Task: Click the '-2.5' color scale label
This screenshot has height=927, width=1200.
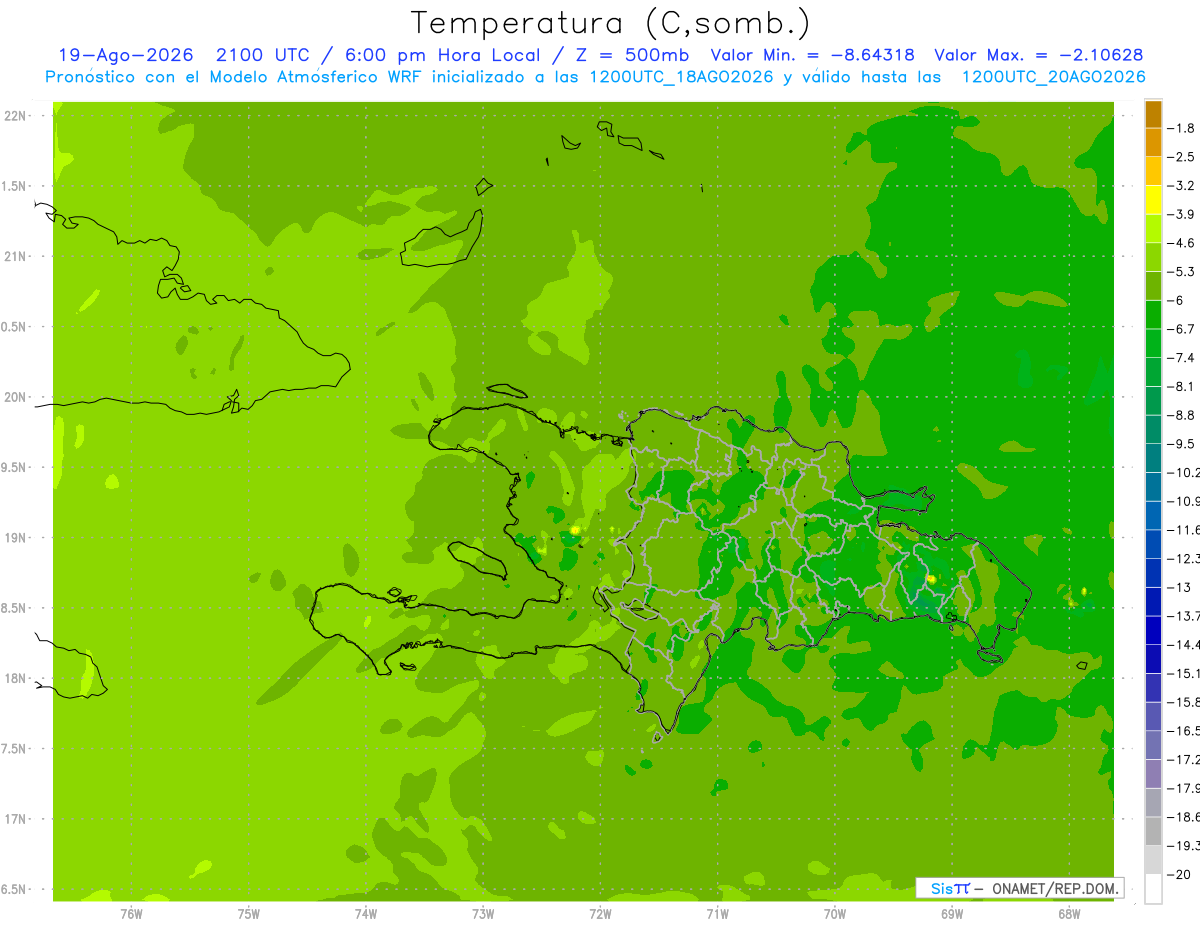Action: coord(1181,157)
